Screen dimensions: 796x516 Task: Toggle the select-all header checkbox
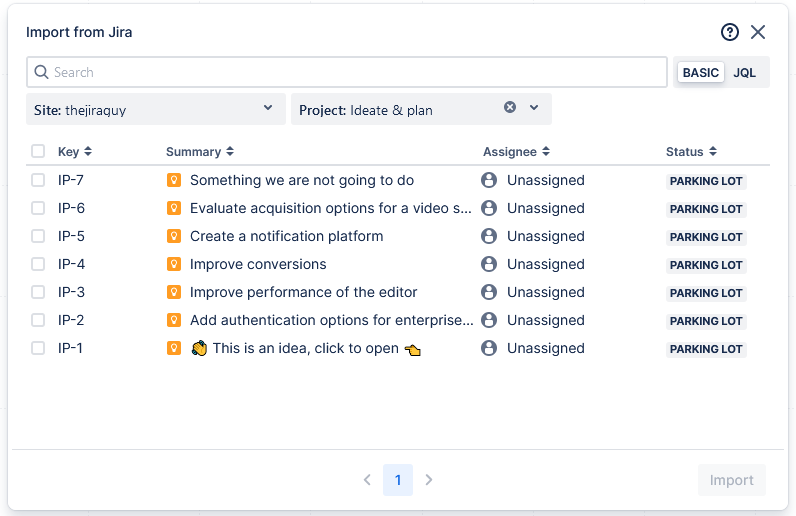point(38,152)
